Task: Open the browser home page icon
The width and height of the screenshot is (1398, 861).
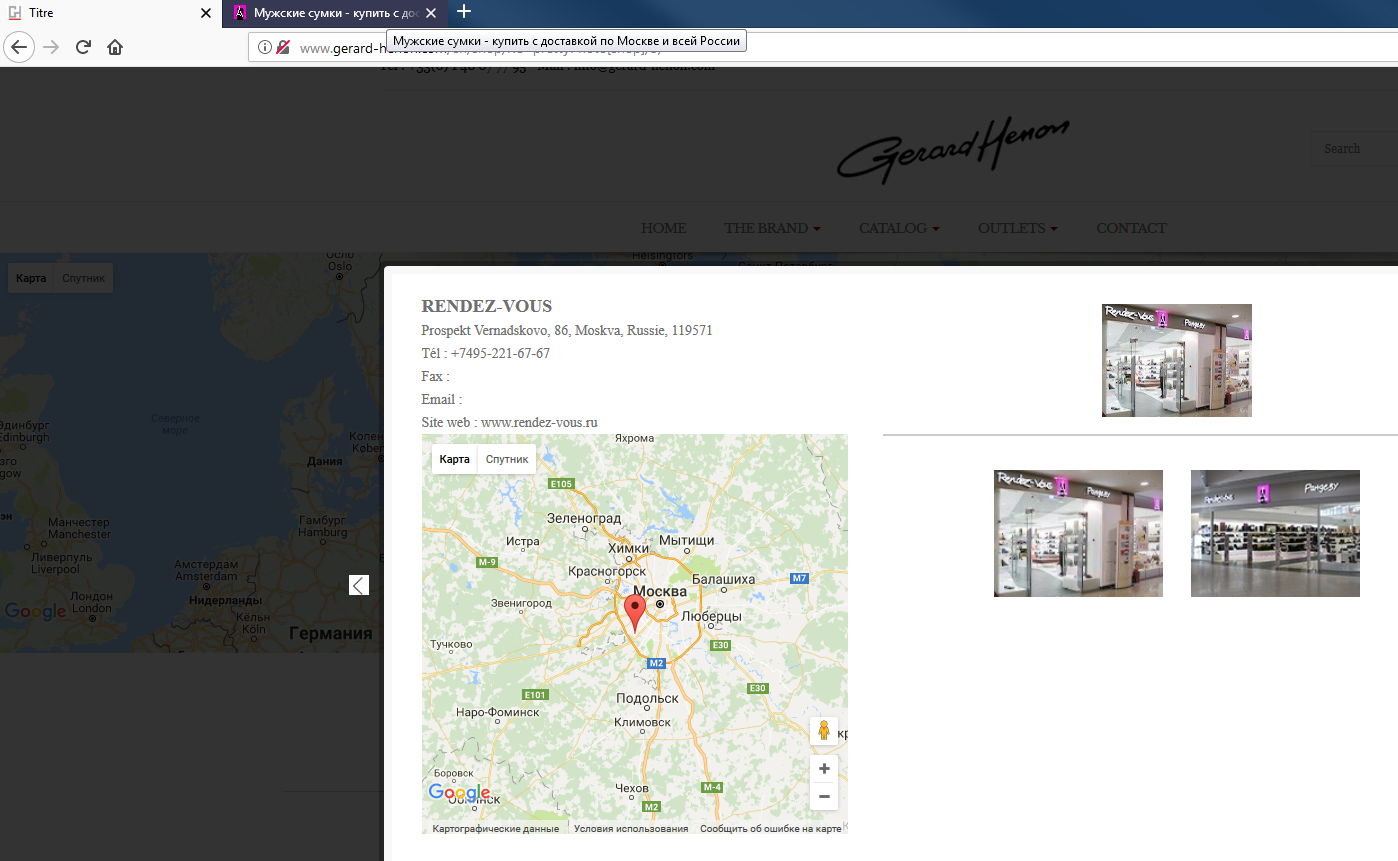Action: 115,47
